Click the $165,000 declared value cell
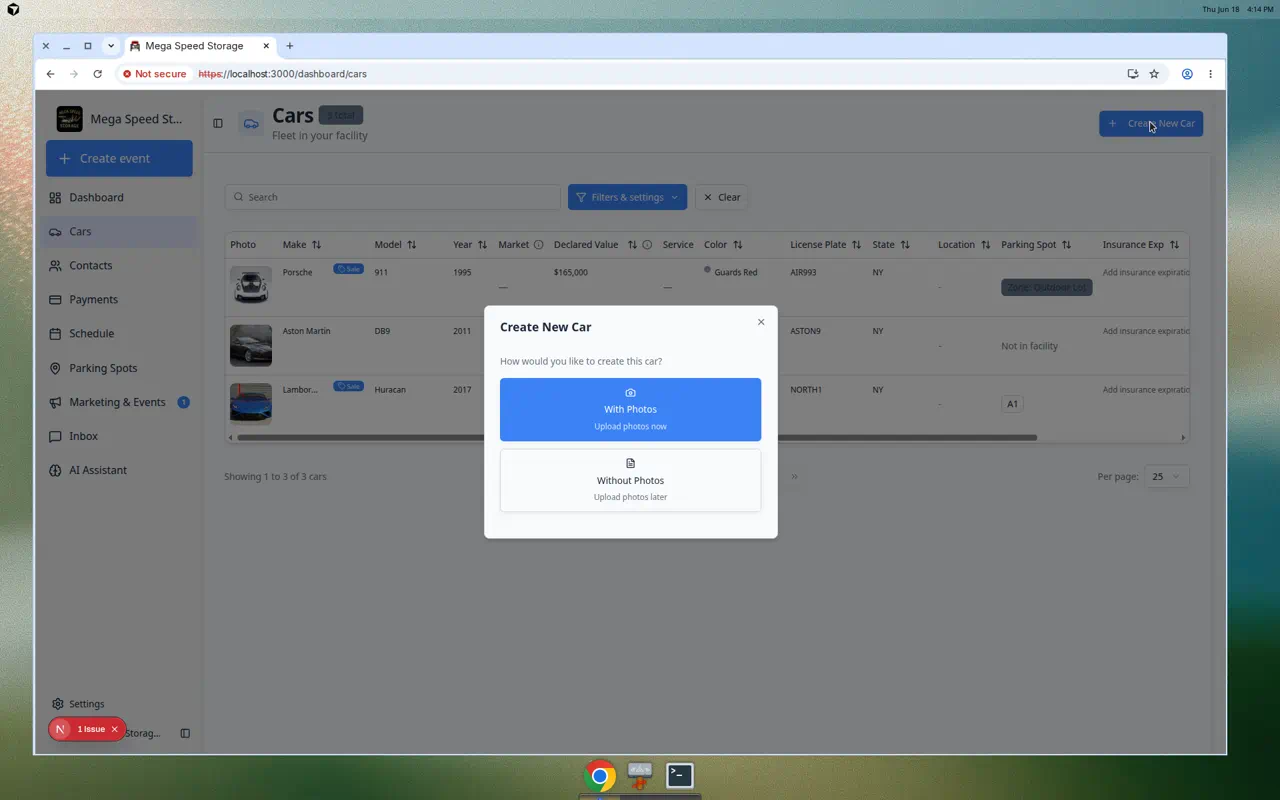This screenshot has height=800, width=1280. point(571,272)
